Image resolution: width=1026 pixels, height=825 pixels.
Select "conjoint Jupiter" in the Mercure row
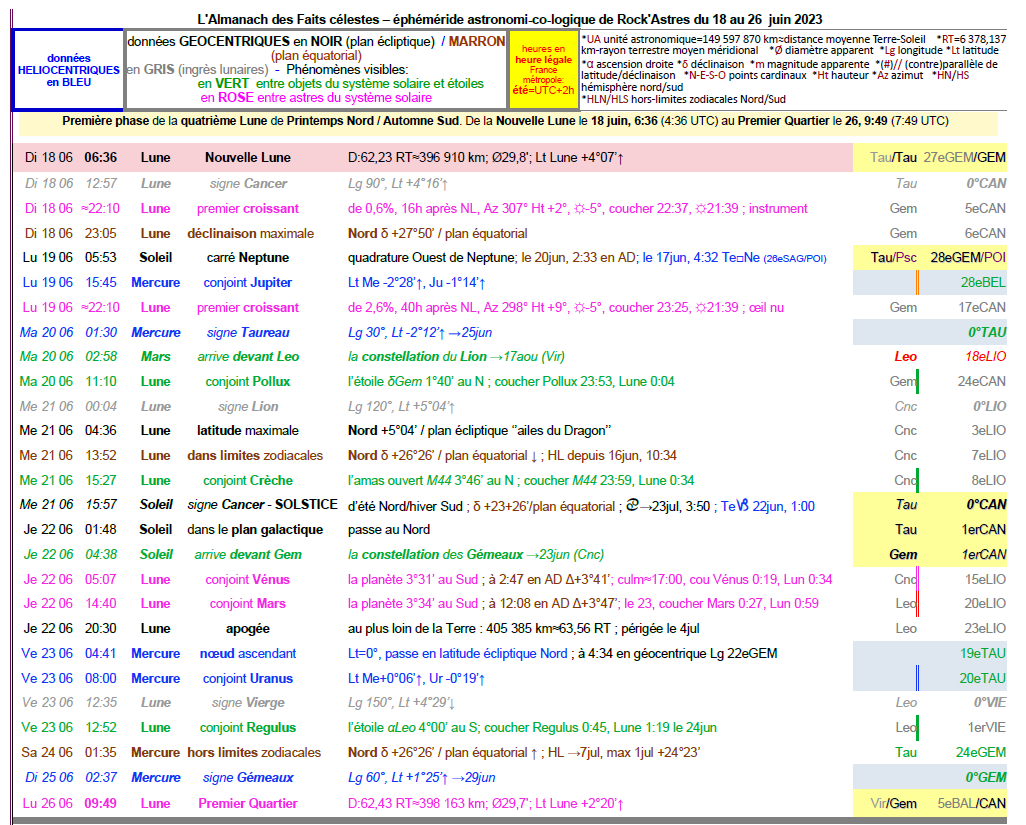tap(247, 283)
